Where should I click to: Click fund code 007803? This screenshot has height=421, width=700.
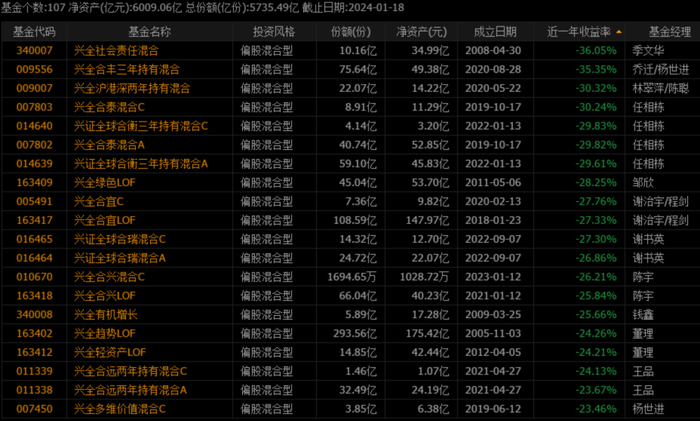pos(34,107)
